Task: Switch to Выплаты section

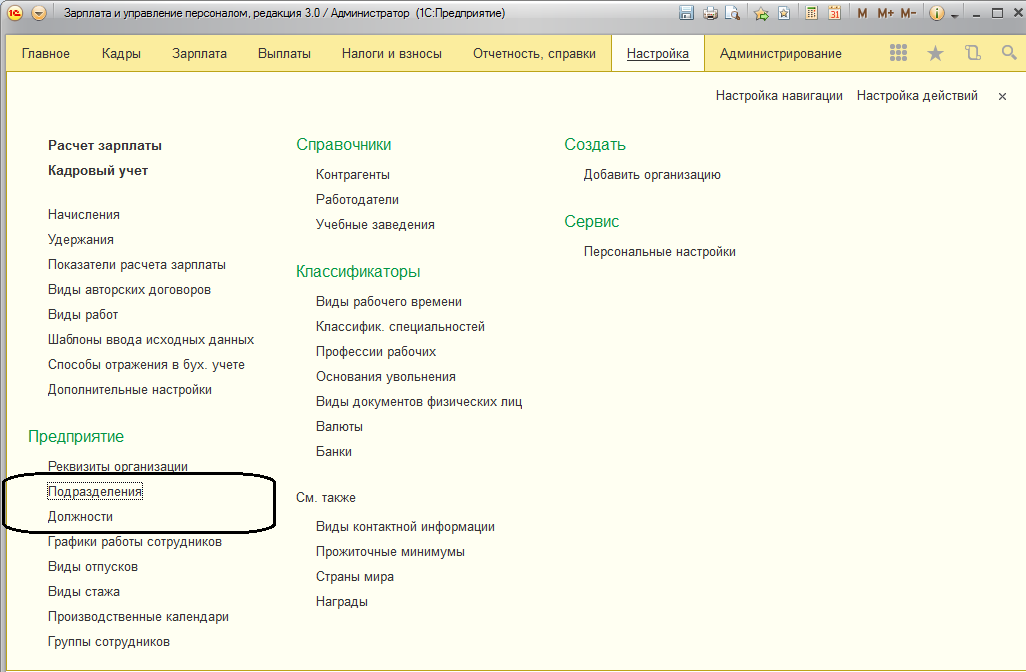Action: tap(284, 54)
